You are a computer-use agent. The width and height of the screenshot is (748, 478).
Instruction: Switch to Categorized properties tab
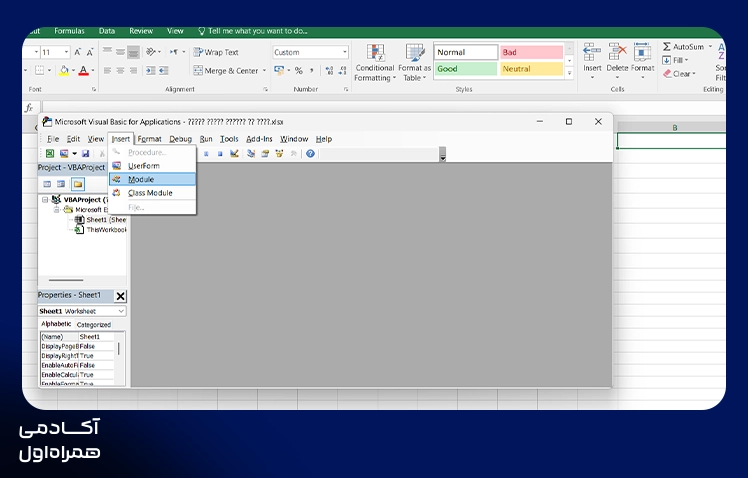[x=94, y=324]
